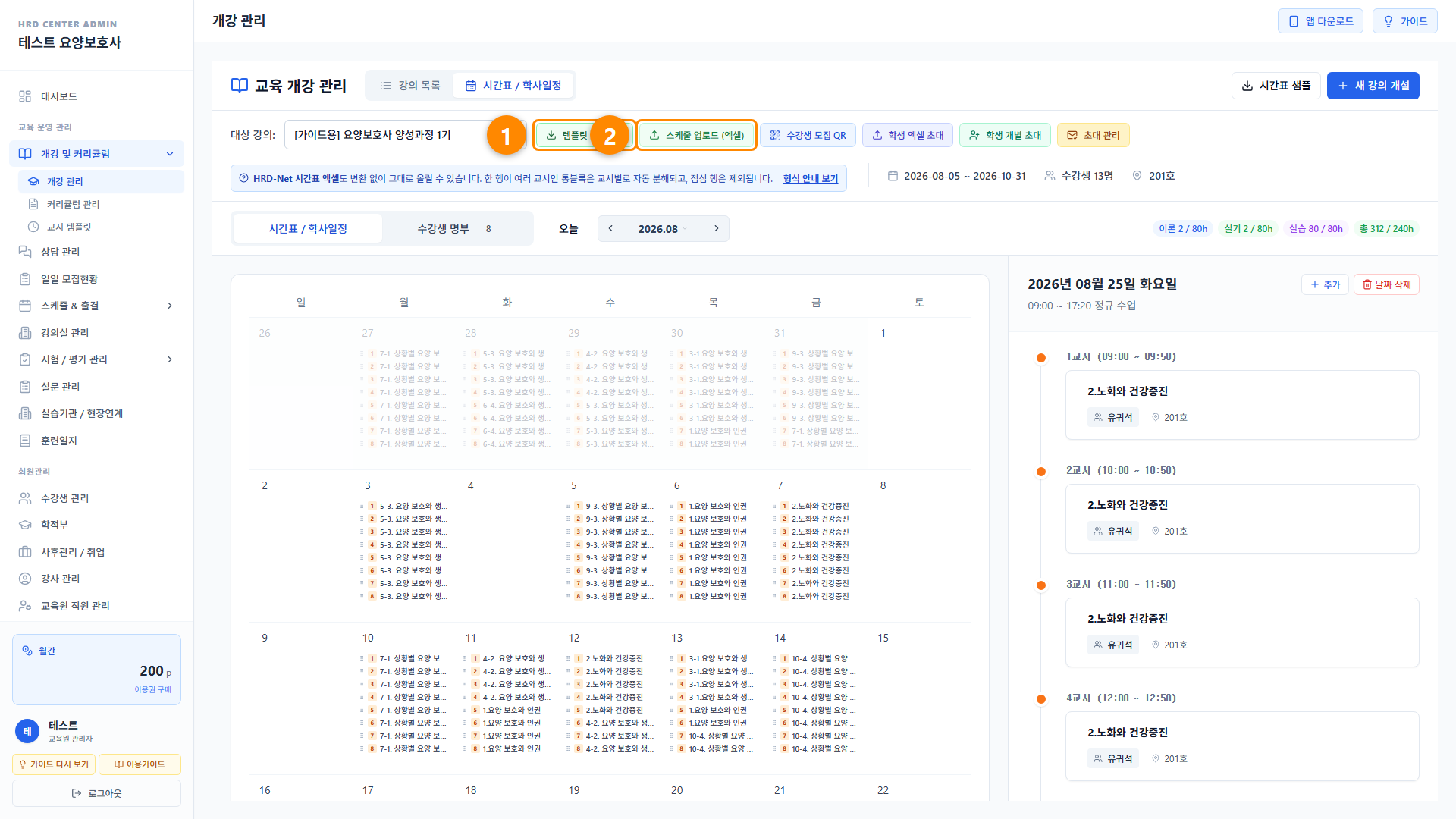Click 학생 엑셀 초대 button

tap(908, 135)
